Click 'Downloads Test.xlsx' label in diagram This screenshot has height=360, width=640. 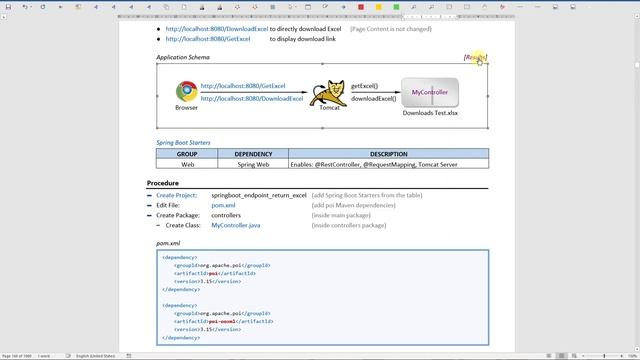pos(430,113)
